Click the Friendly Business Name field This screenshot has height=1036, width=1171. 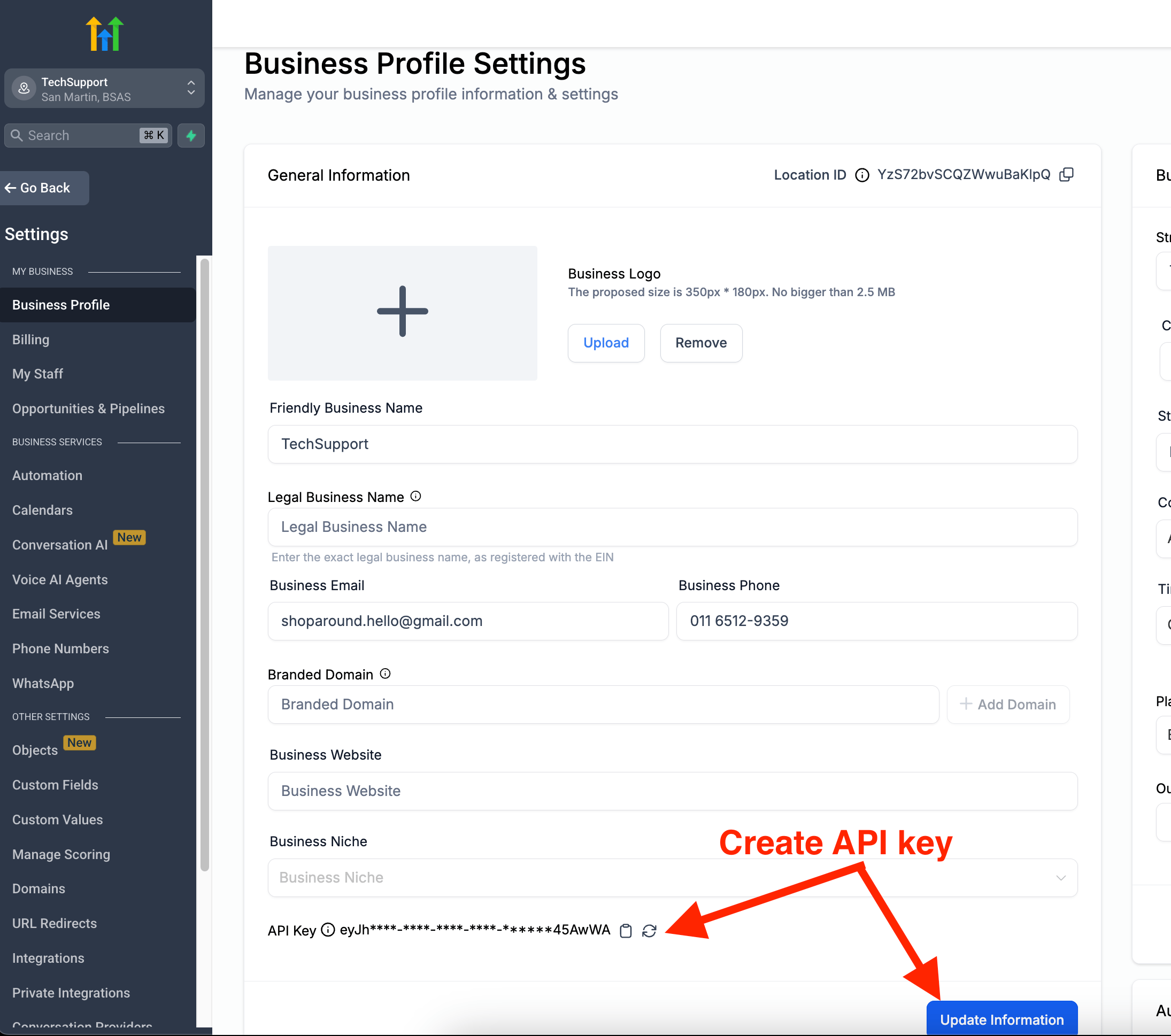coord(672,444)
